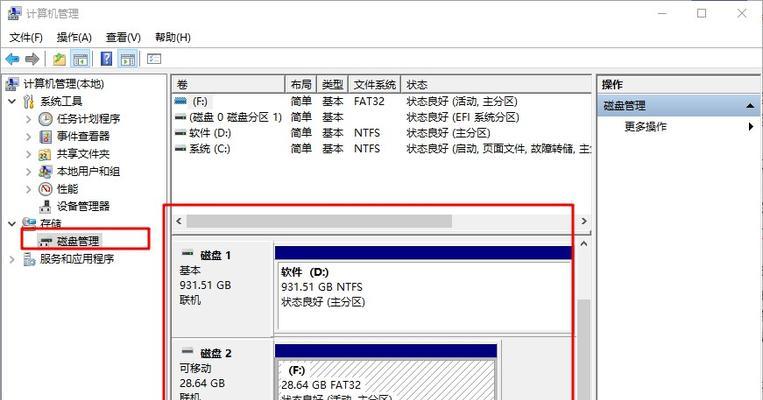Viewport: 763px width, 400px height.
Task: Select the (F:) volume row
Action: pos(382,101)
